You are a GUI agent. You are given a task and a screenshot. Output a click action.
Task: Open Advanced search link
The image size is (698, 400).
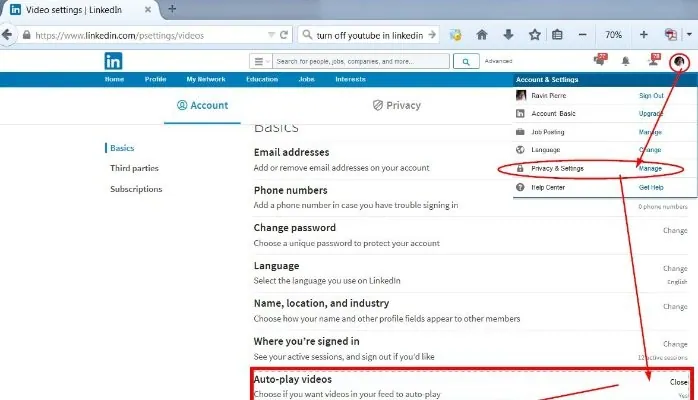point(498,61)
